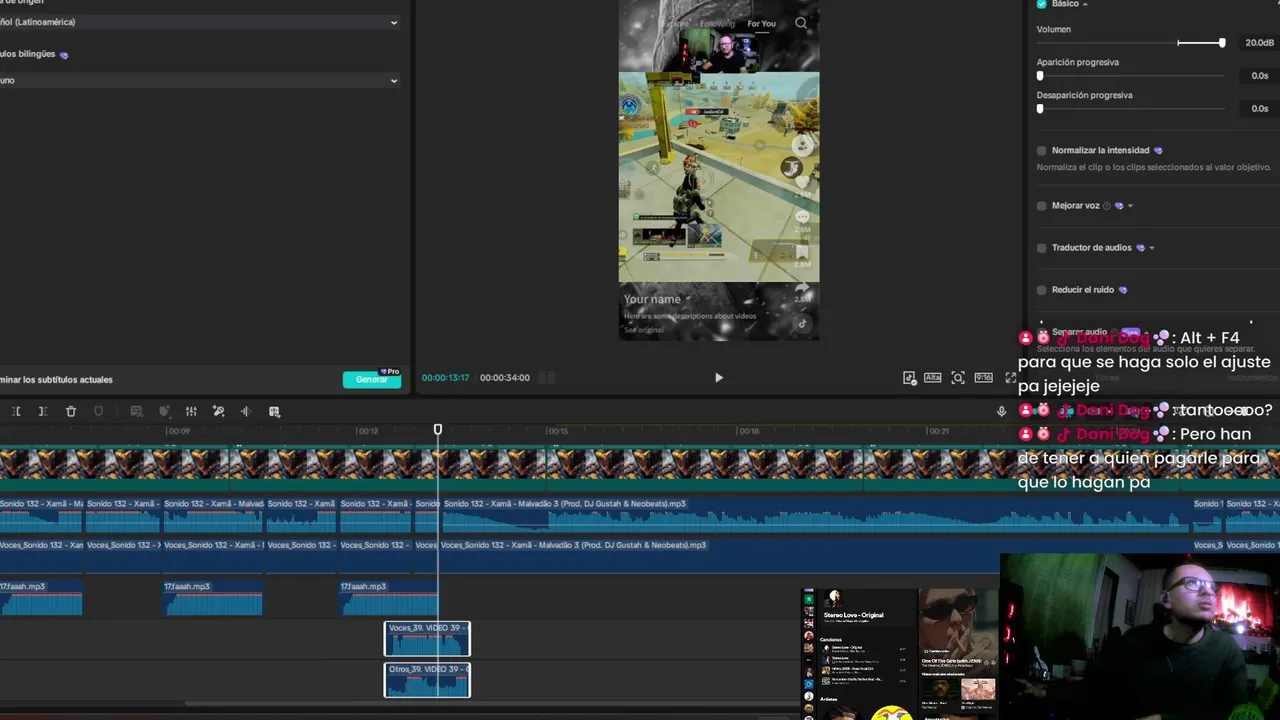Click the greyed-out shield marker icon
The height and width of the screenshot is (720, 1280).
98,411
